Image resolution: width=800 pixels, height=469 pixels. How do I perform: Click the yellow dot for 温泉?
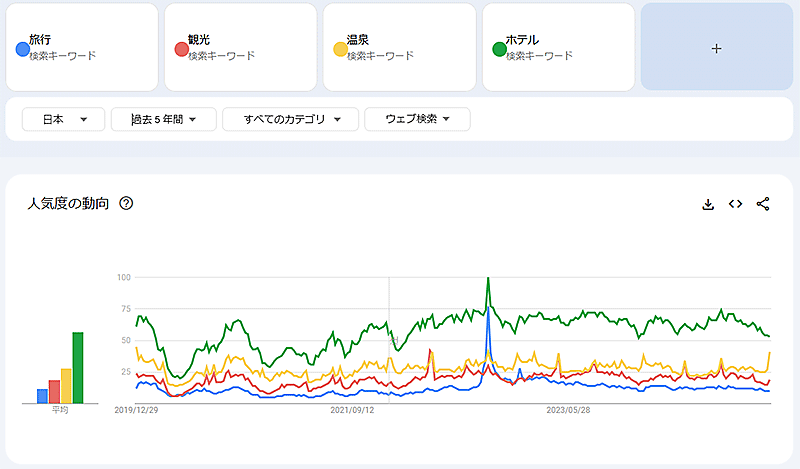[x=340, y=49]
